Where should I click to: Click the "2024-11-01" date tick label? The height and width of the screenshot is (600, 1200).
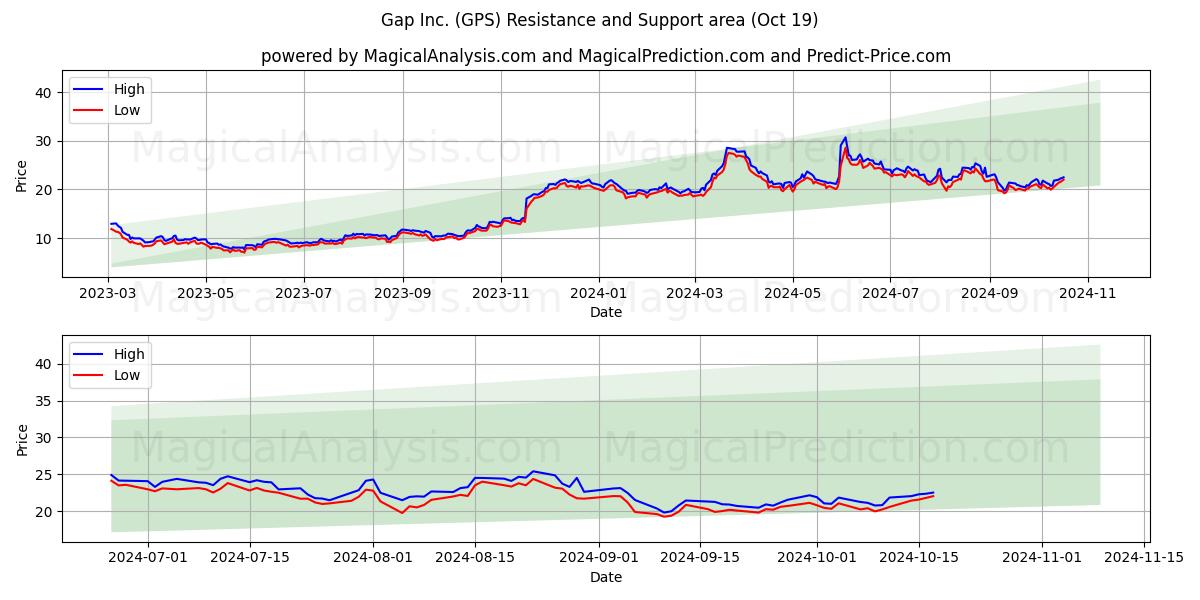1042,559
